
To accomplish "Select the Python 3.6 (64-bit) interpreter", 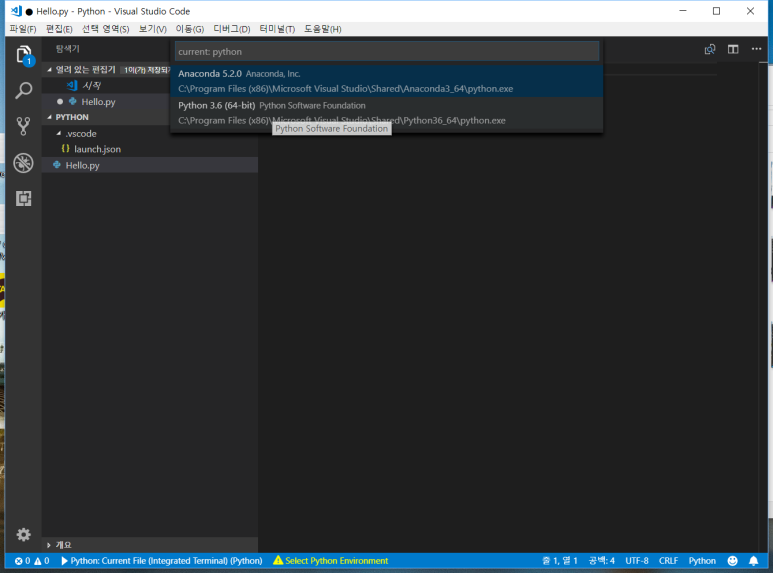I will click(x=386, y=113).
